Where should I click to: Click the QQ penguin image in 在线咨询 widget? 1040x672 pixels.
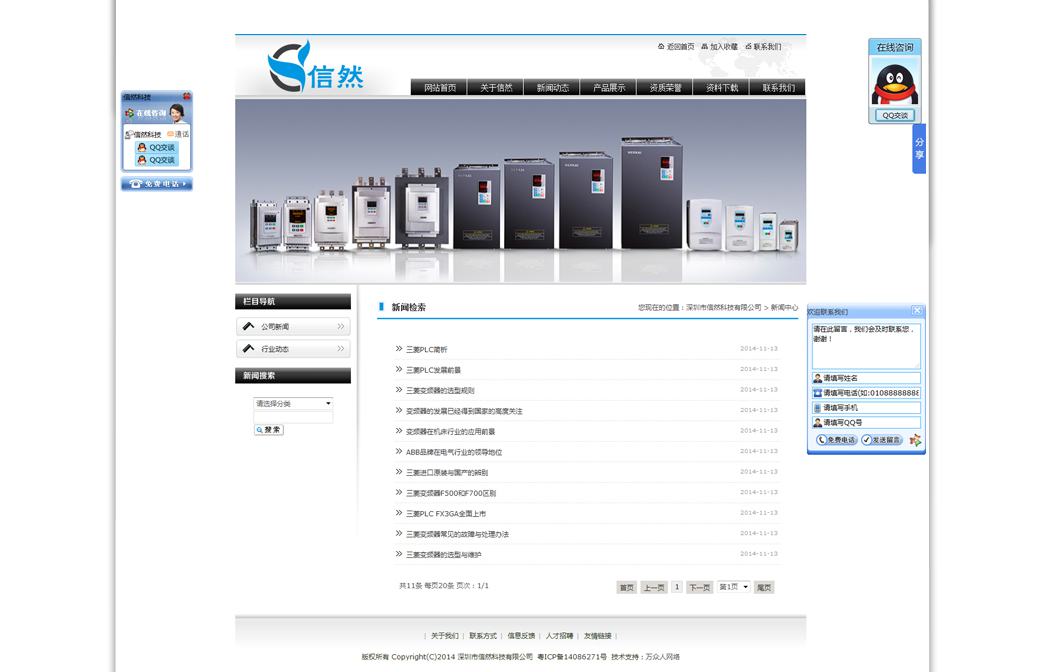894,83
